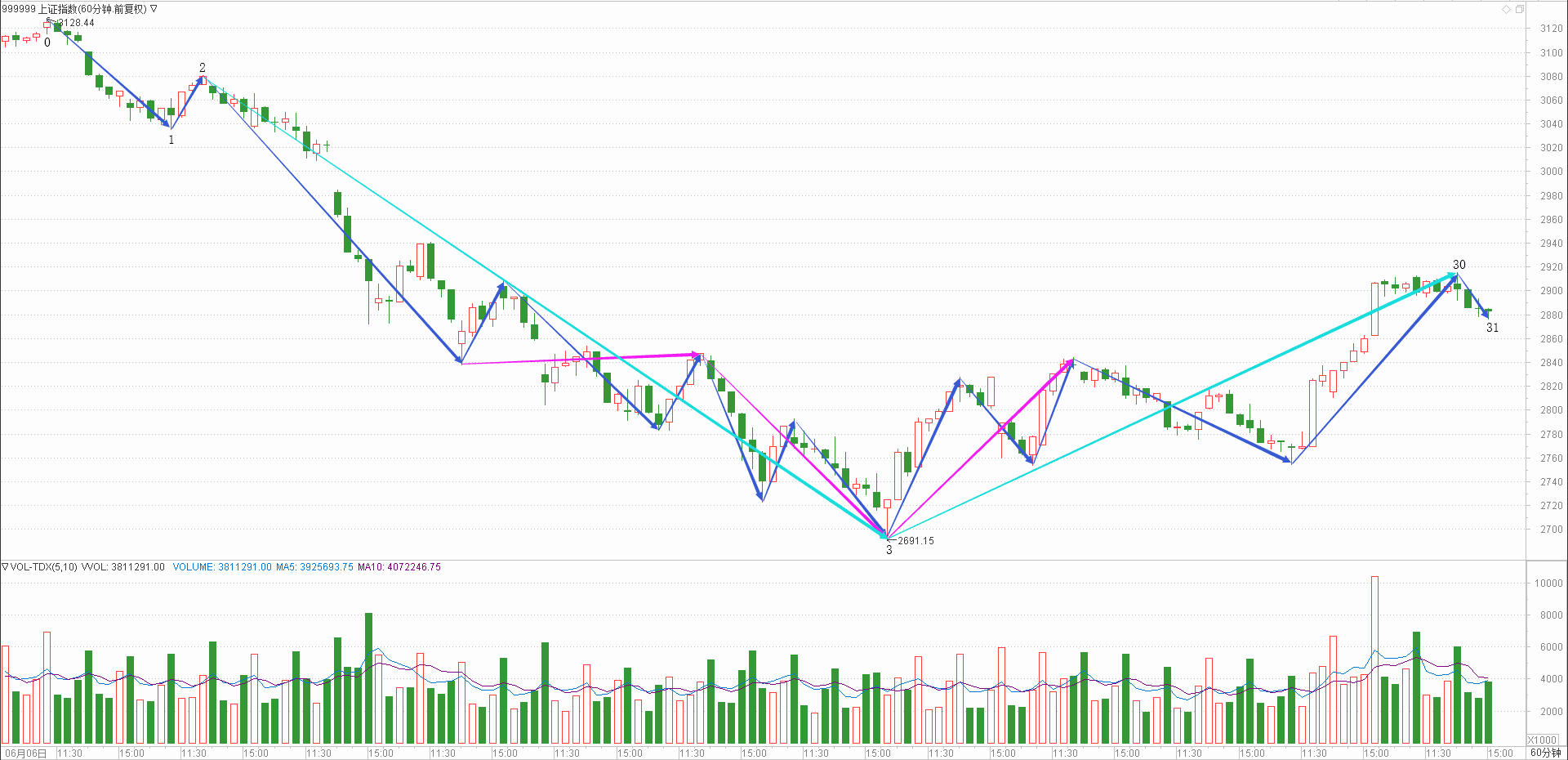Click the 06月06日 date on time axis

(x=26, y=753)
